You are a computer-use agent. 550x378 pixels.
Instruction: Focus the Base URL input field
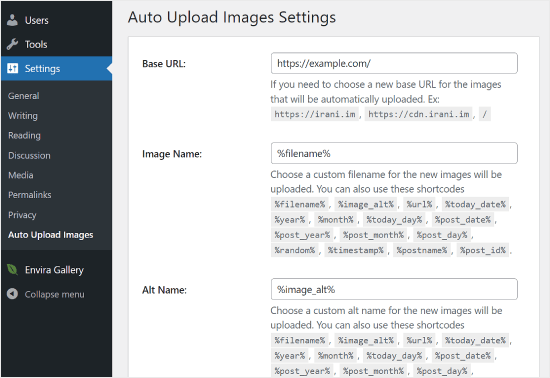[394, 63]
